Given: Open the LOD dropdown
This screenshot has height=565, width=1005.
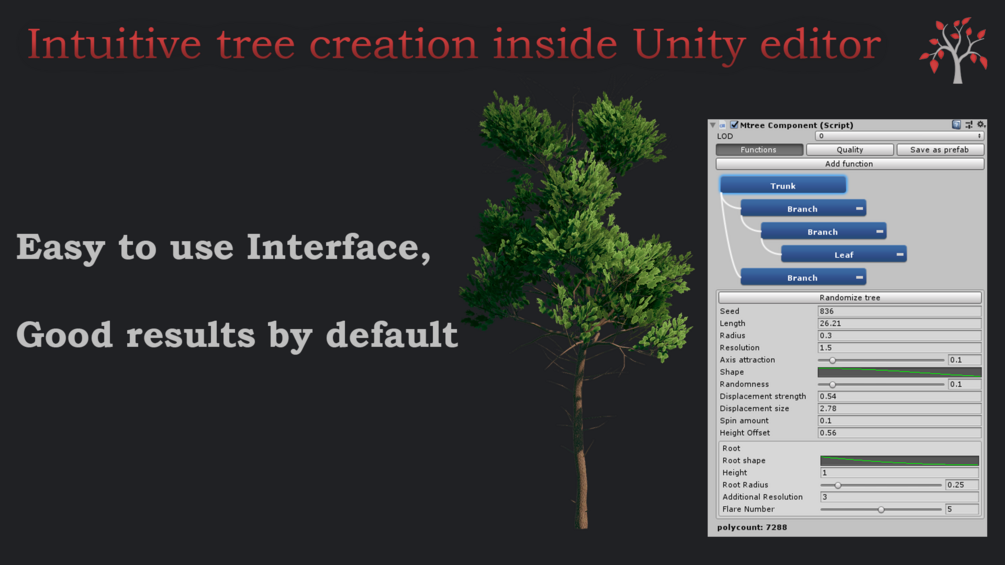Looking at the screenshot, I should 899,136.
